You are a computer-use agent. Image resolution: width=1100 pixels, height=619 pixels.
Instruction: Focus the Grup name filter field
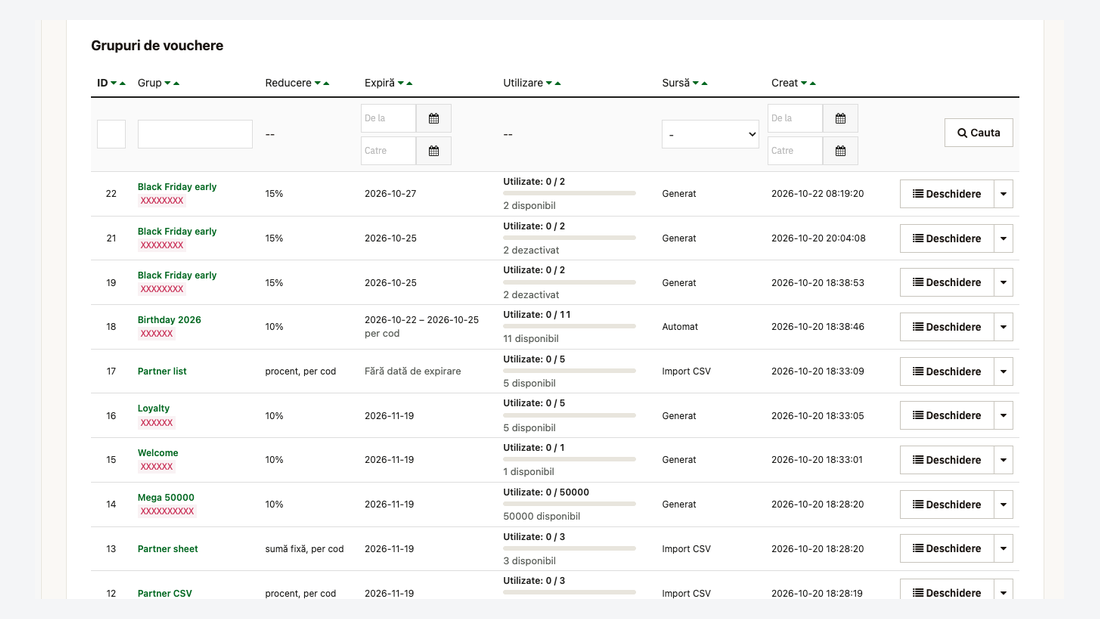pos(195,134)
